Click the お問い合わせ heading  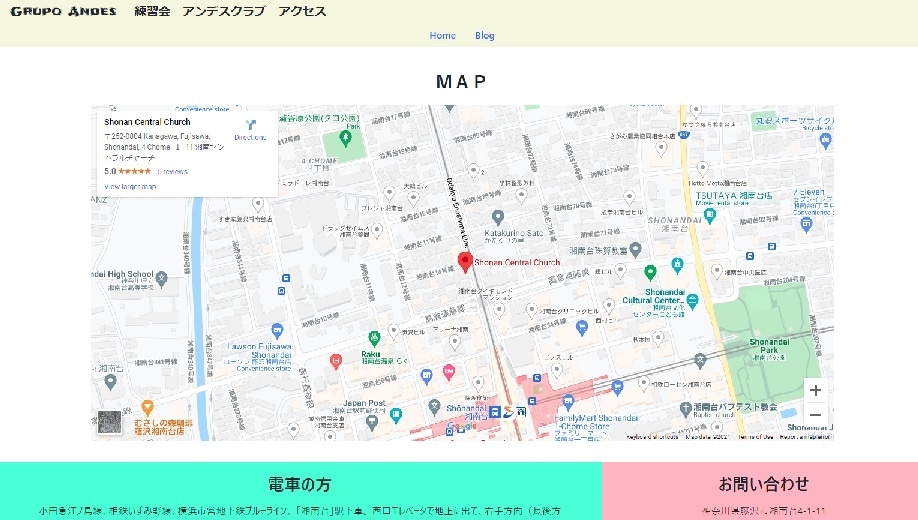coord(763,484)
